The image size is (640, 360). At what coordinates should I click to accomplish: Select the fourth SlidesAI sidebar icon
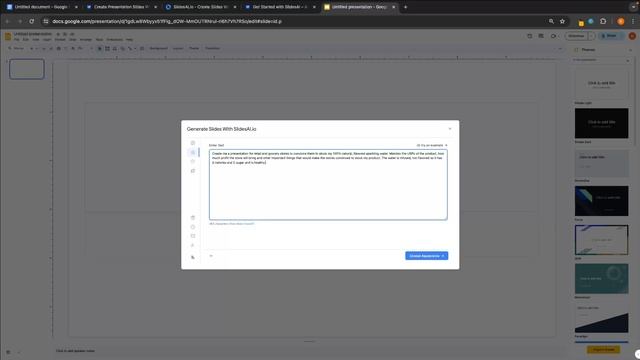tap(193, 171)
